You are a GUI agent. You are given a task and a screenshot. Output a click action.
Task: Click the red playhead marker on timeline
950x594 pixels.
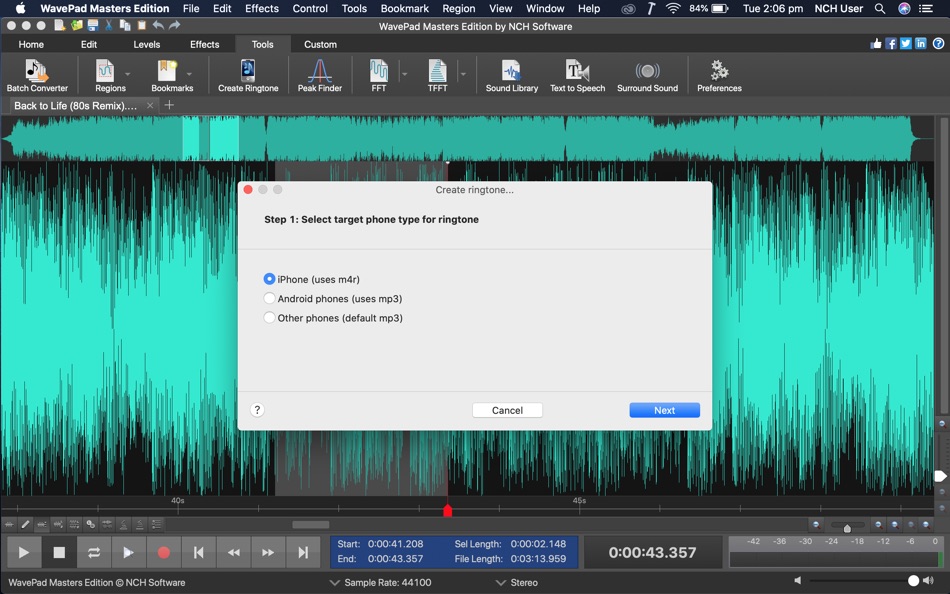[x=448, y=510]
